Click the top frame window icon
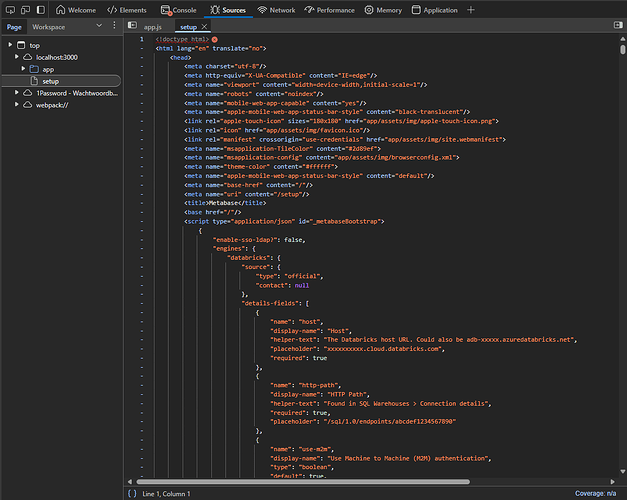Screen dimensions: 627x500 point(21,45)
